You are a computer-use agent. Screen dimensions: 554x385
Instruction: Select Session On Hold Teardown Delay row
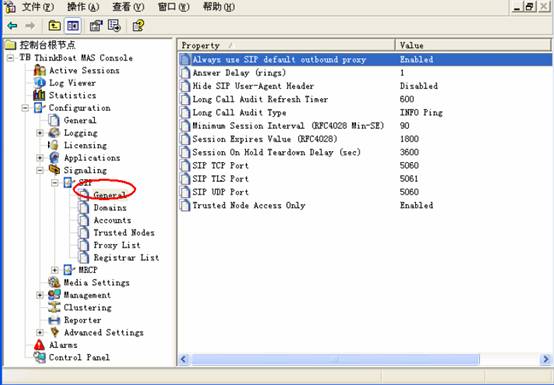[x=365, y=152]
